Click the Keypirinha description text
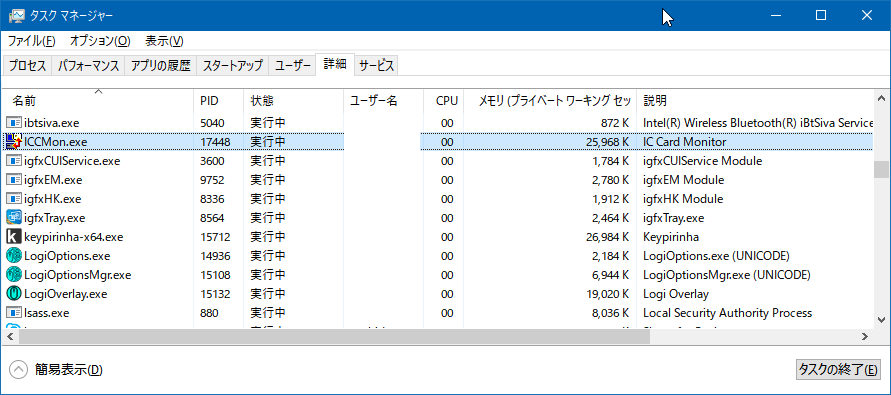This screenshot has height=395, width=891. pos(671,237)
